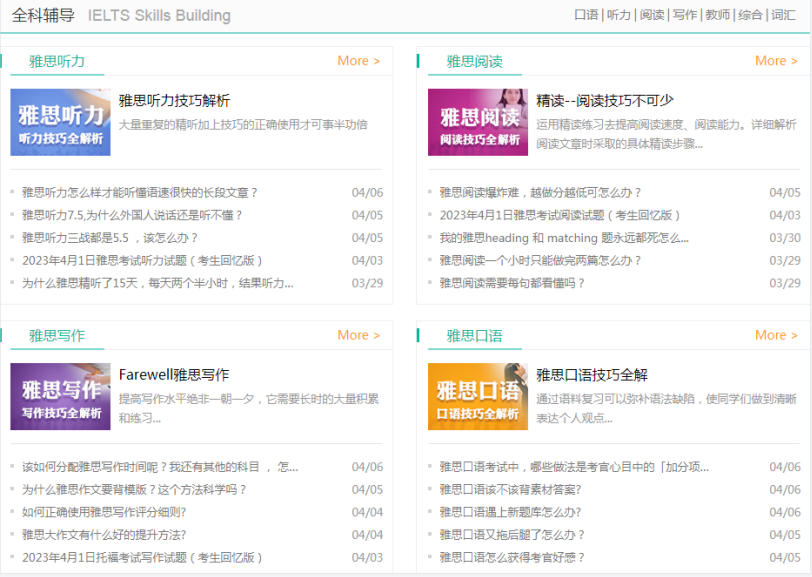
Task: Open article 雅思听力7.5,为什么外国人说话还是听不懂？
Action: coord(132,215)
